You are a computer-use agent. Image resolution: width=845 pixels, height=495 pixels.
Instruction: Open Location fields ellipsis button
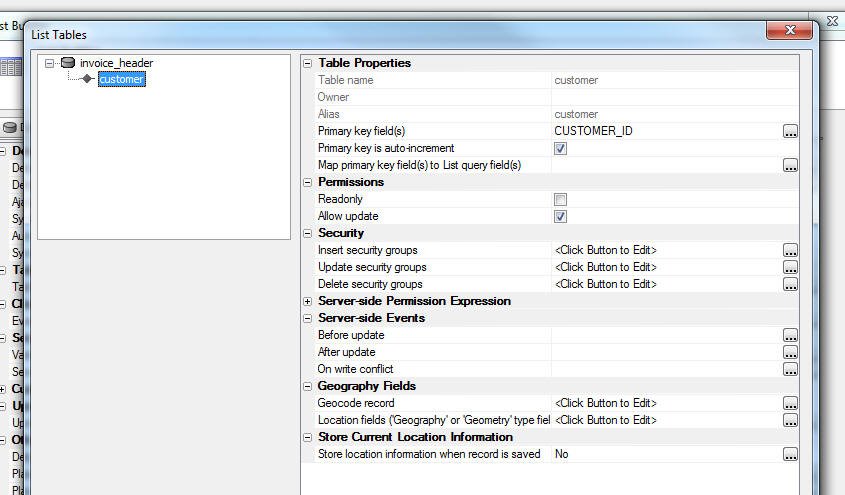pyautogui.click(x=790, y=420)
